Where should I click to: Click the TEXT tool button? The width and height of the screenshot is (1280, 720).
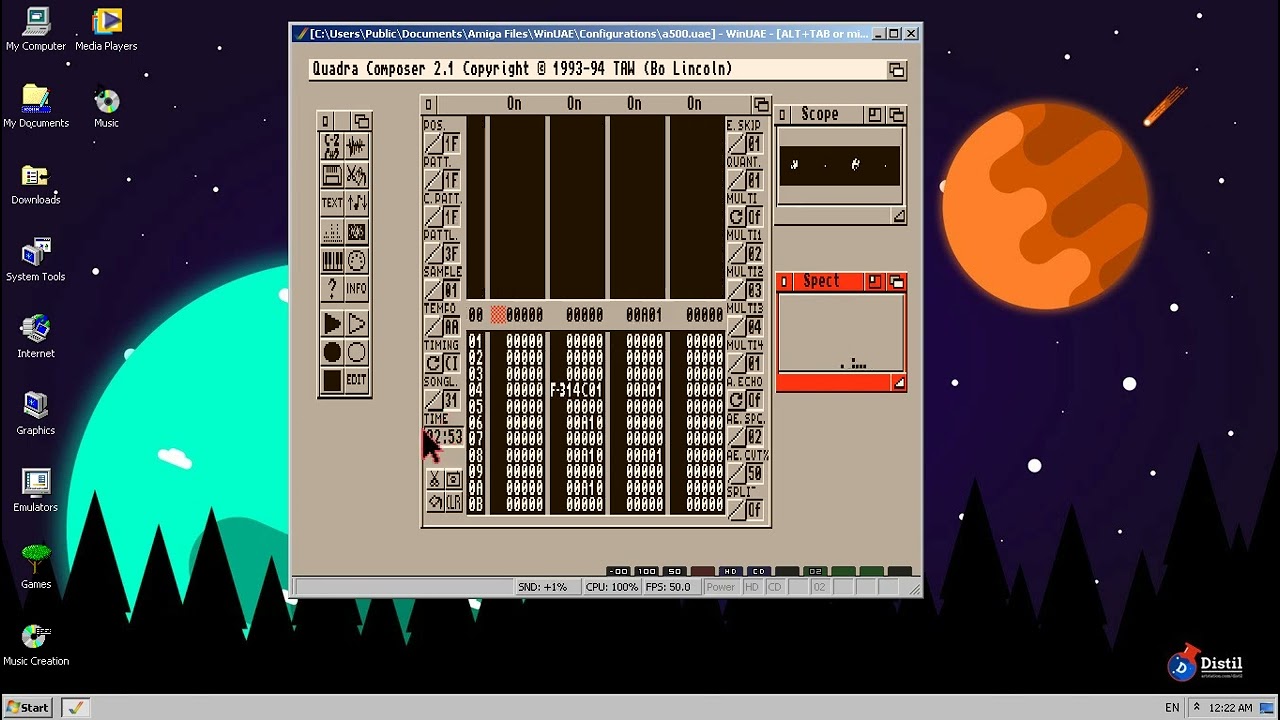332,204
